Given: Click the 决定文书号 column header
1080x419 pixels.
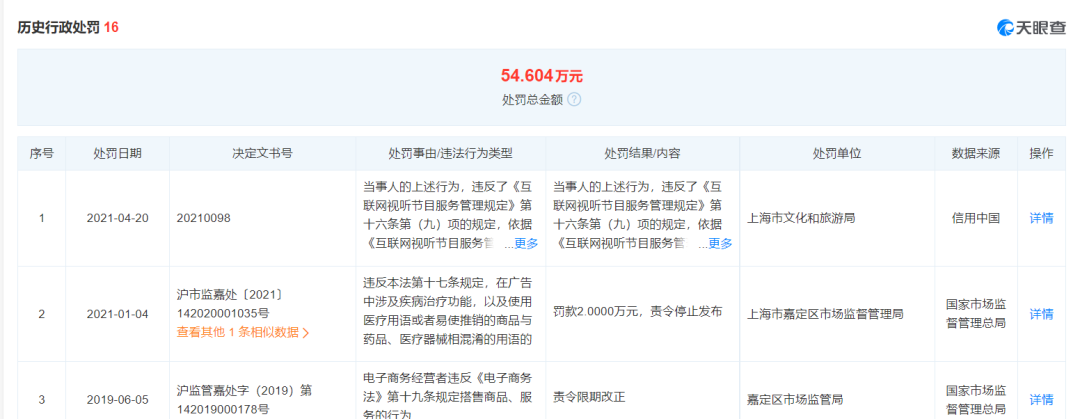Looking at the screenshot, I should pyautogui.click(x=262, y=154).
